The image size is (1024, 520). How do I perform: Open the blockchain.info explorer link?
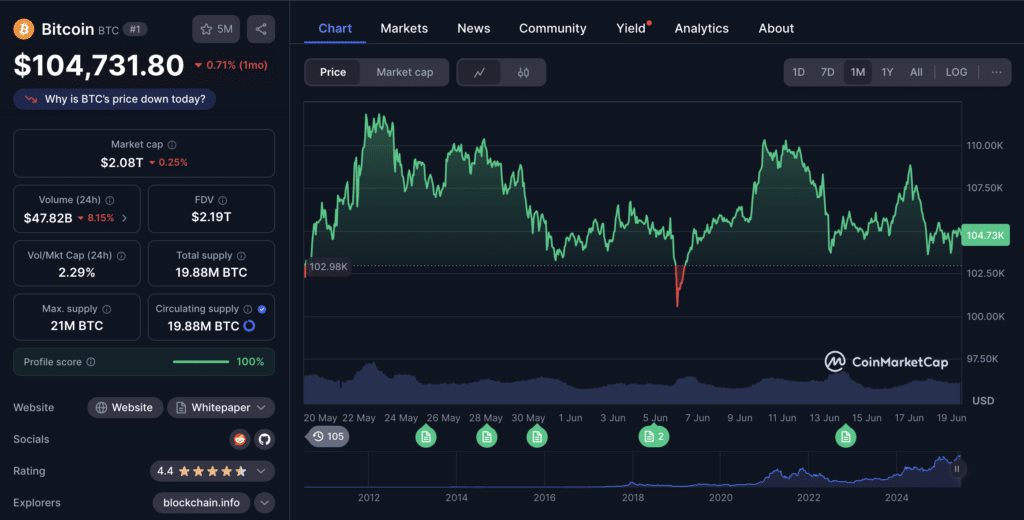click(x=201, y=503)
